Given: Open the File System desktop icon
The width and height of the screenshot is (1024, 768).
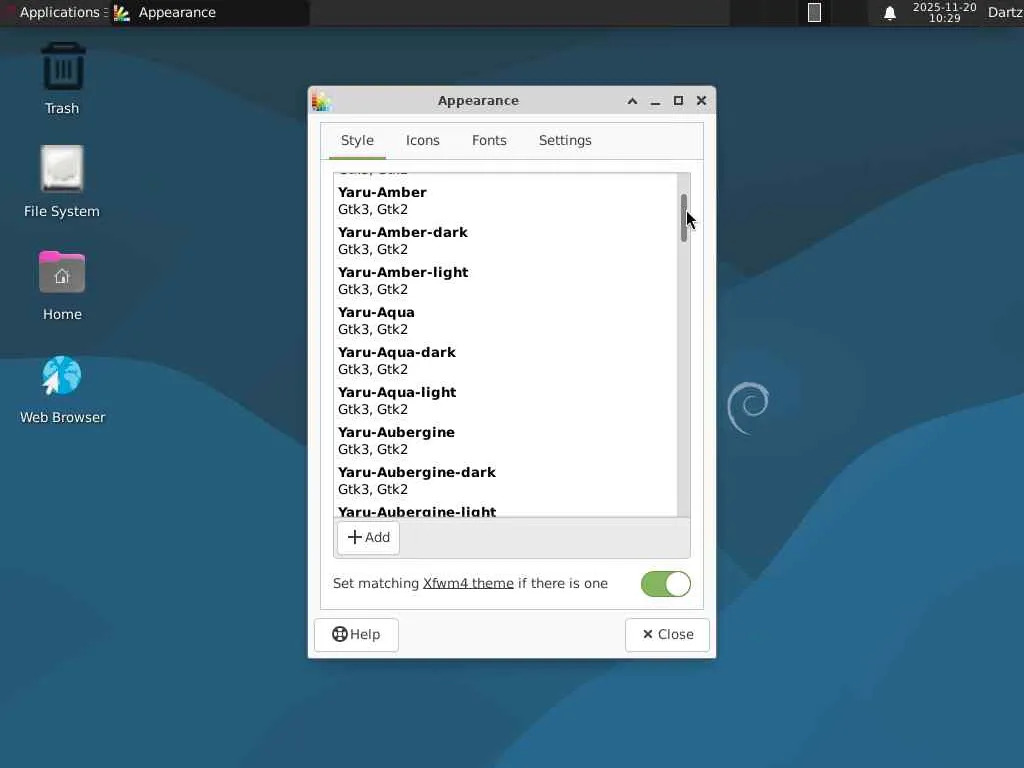Looking at the screenshot, I should [62, 182].
